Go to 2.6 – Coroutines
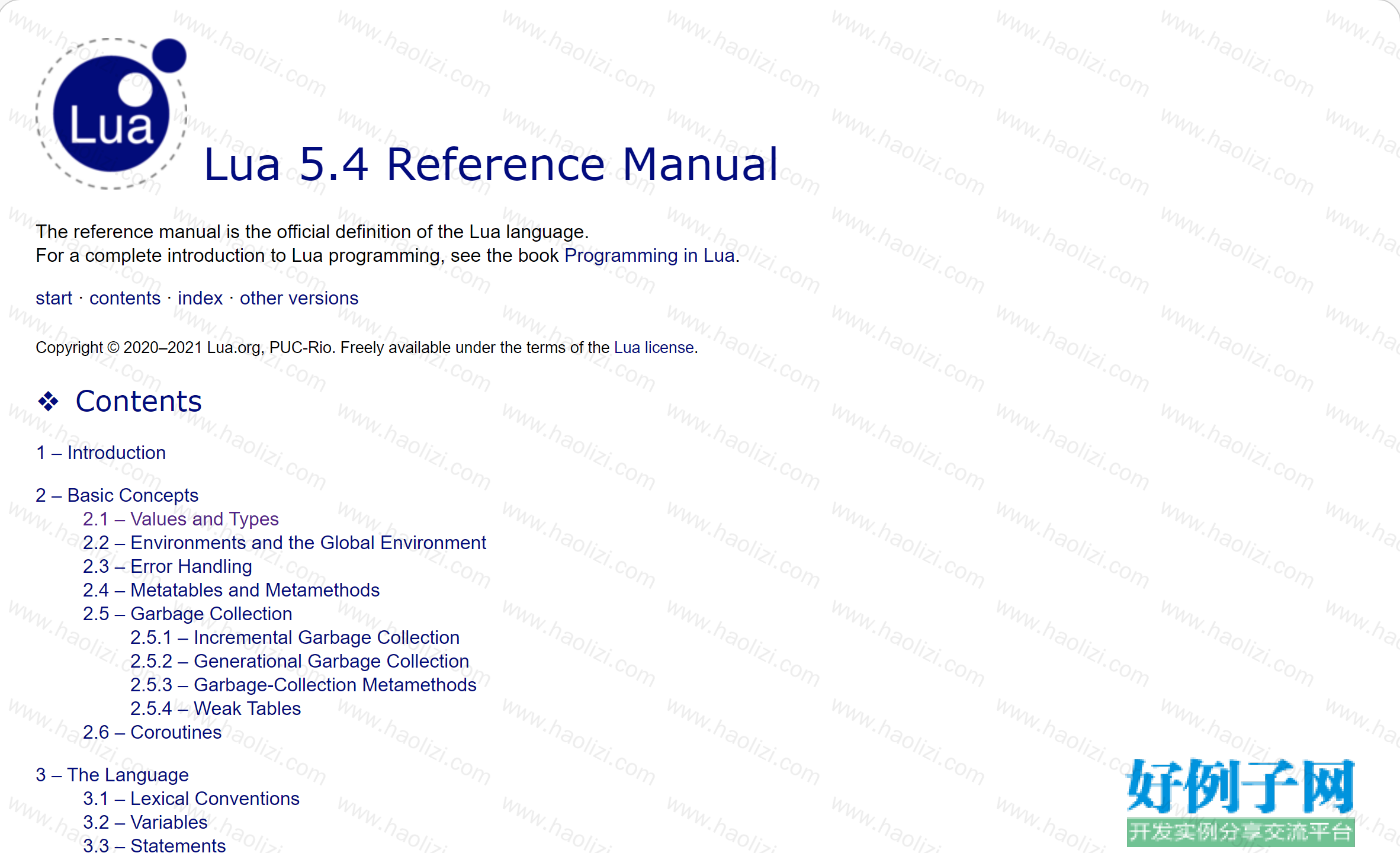Viewport: 1400px width, 853px height. click(x=152, y=732)
